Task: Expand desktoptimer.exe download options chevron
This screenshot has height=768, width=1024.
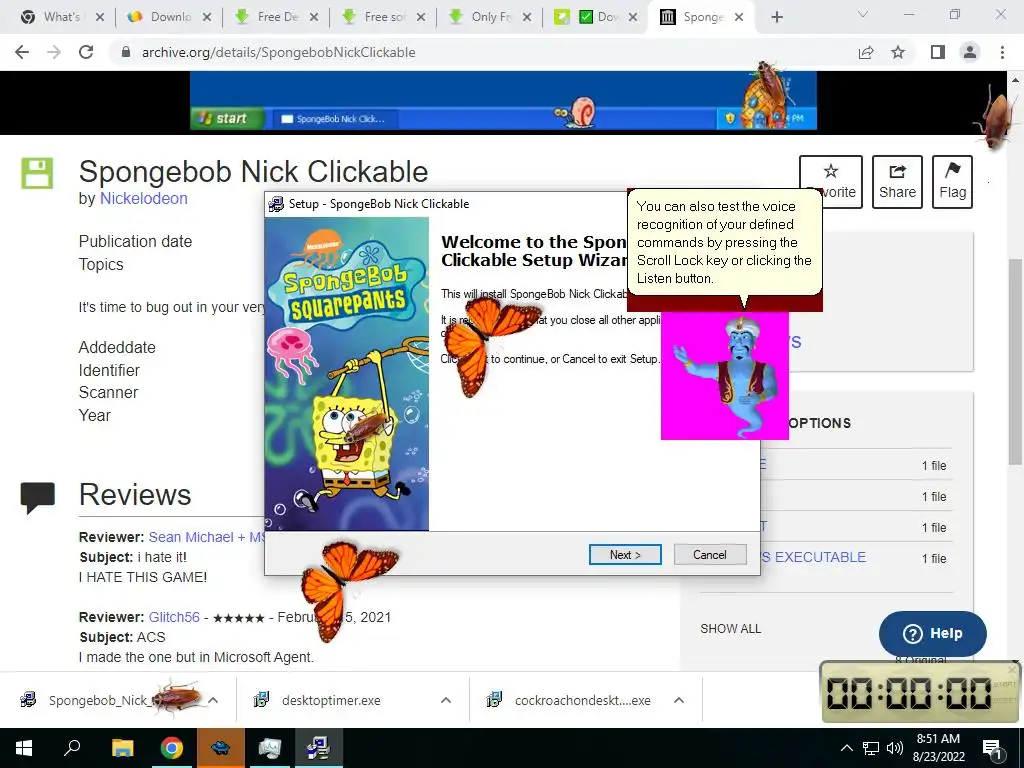Action: [x=446, y=700]
